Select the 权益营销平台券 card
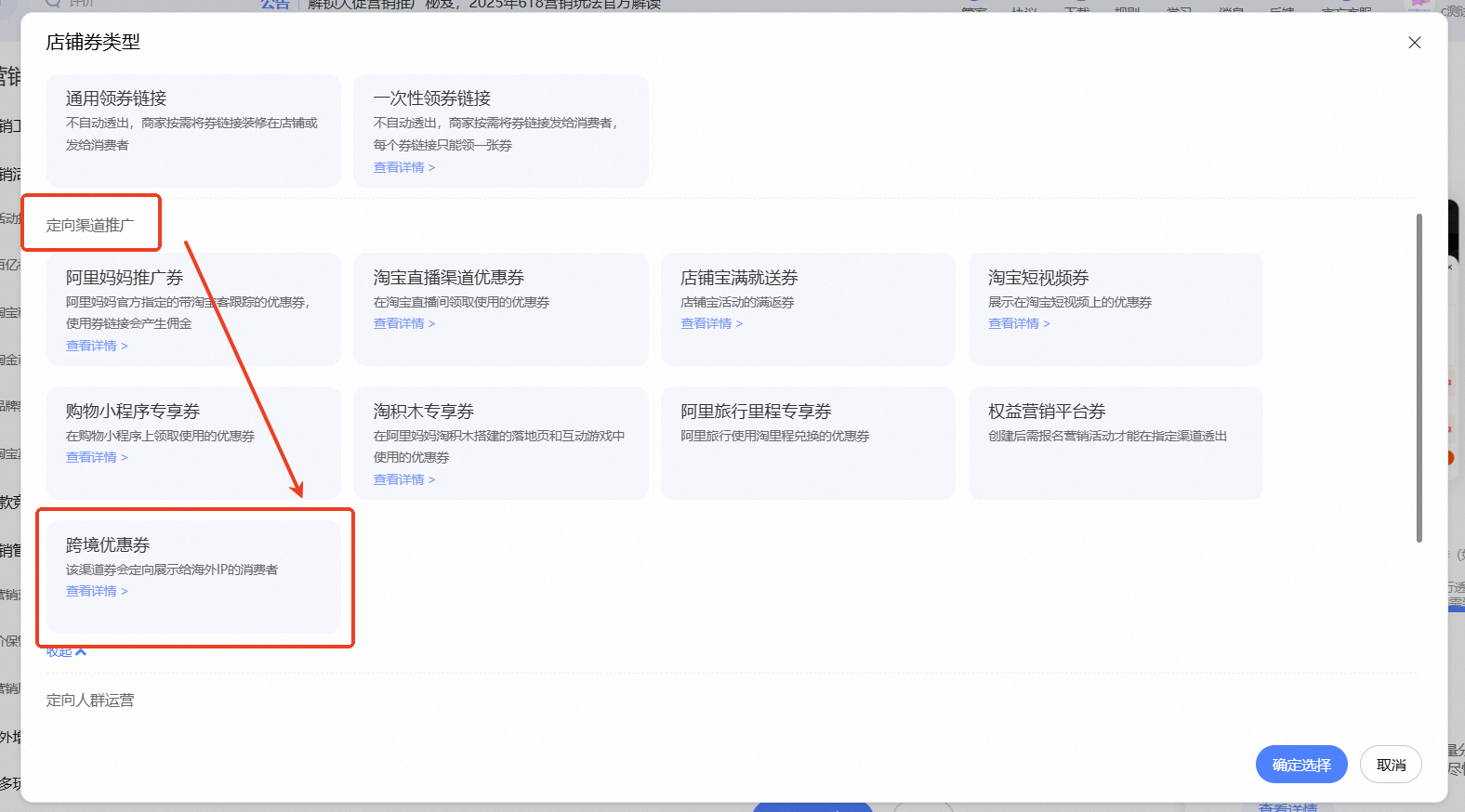Viewport: 1465px width, 812px height. pos(1115,443)
